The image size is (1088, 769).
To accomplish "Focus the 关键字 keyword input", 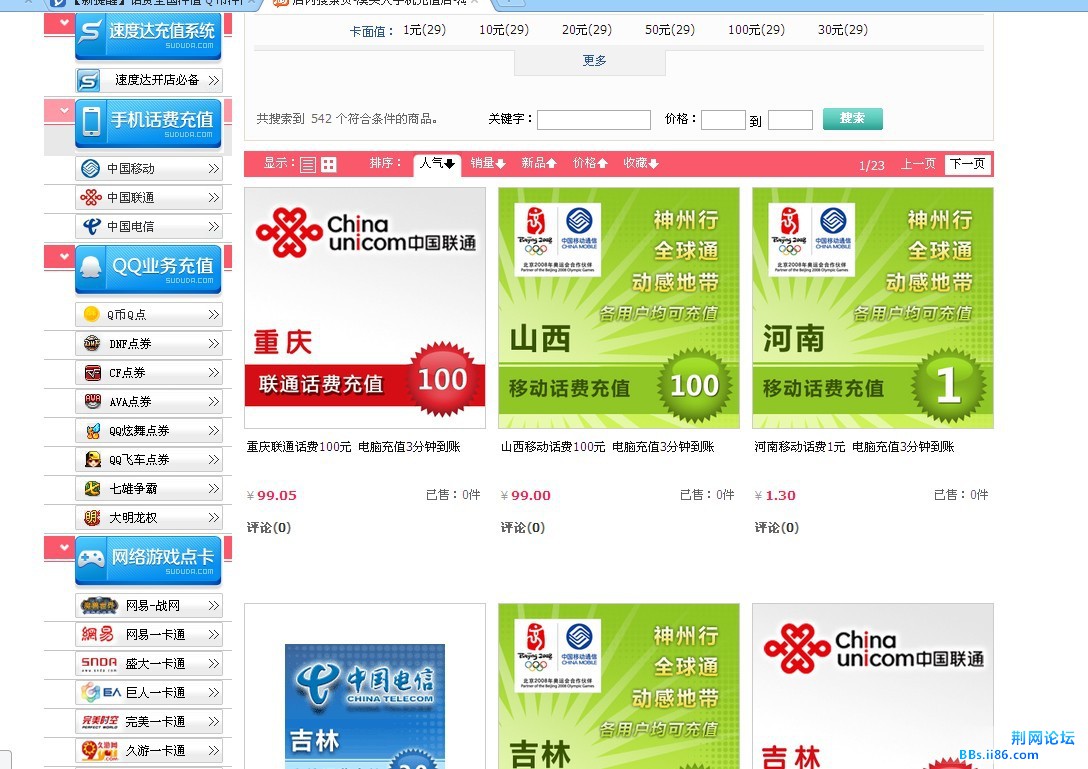I will 594,120.
